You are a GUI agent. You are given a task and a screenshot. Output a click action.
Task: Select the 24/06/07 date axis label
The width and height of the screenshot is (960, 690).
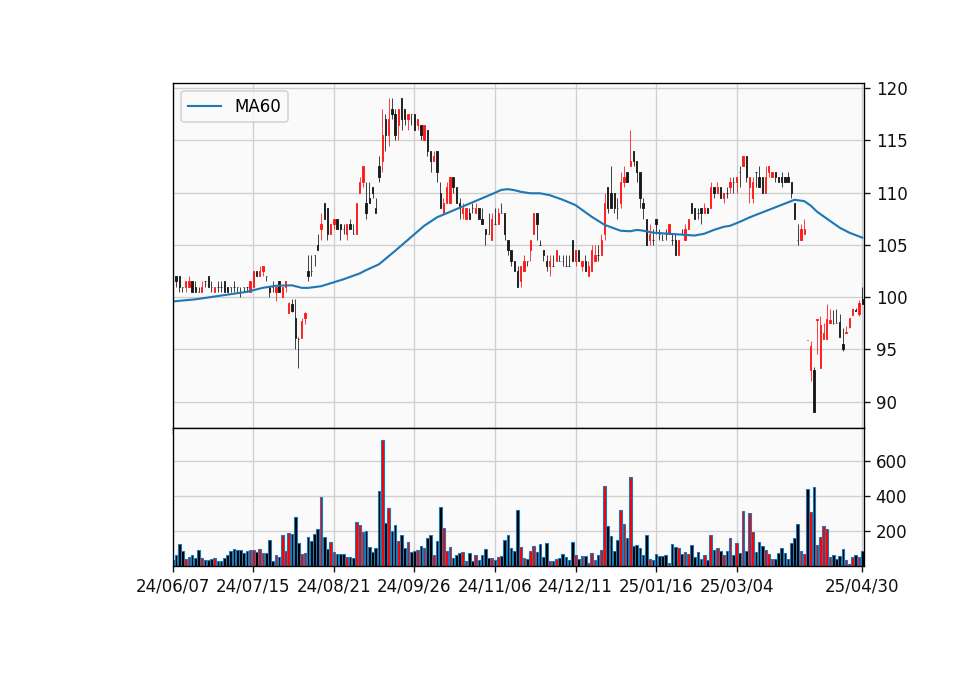coord(173,586)
